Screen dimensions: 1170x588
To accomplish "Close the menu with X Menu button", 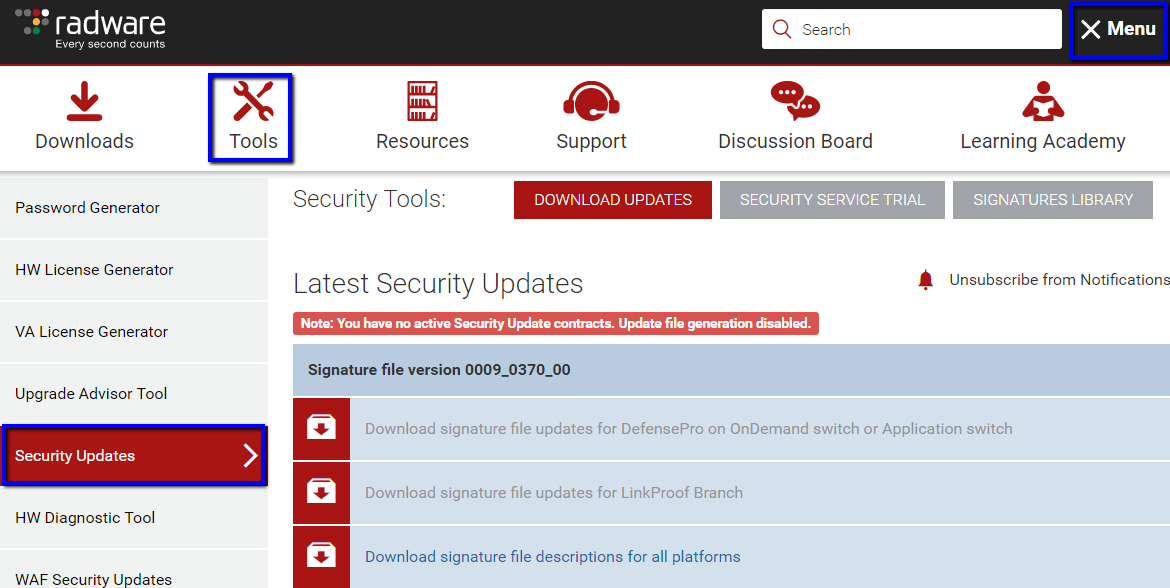I will tap(1117, 30).
